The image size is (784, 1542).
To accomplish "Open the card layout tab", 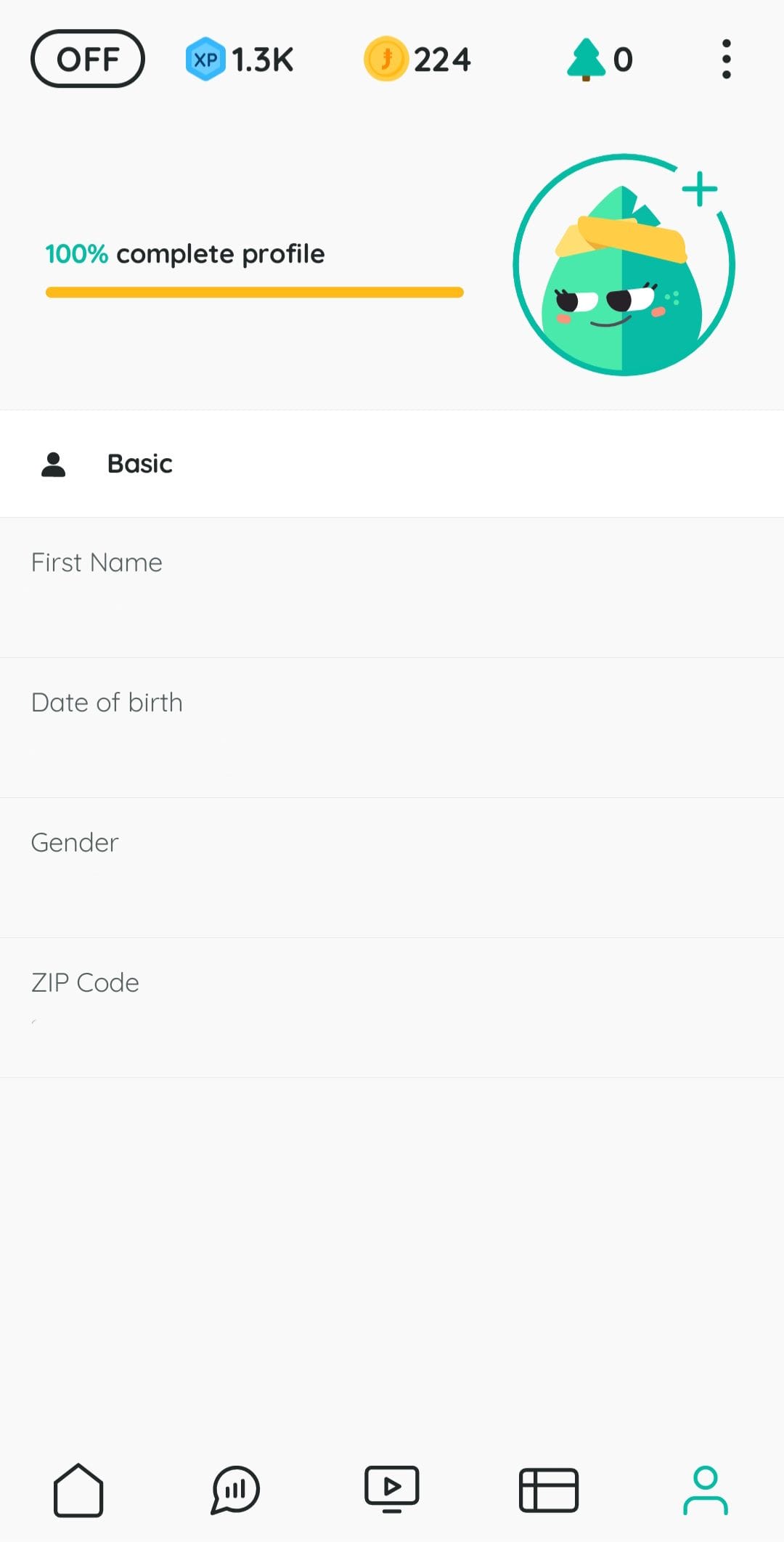I will point(549,1490).
